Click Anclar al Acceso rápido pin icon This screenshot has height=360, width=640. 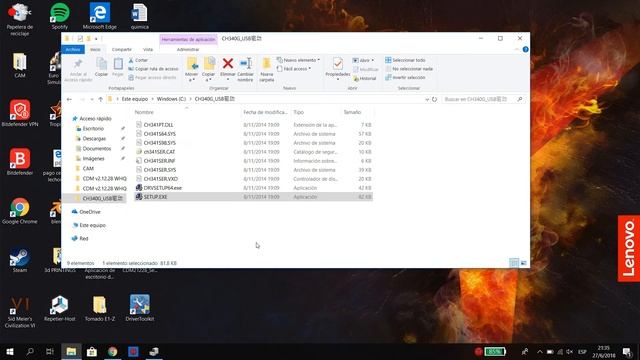coord(78,64)
